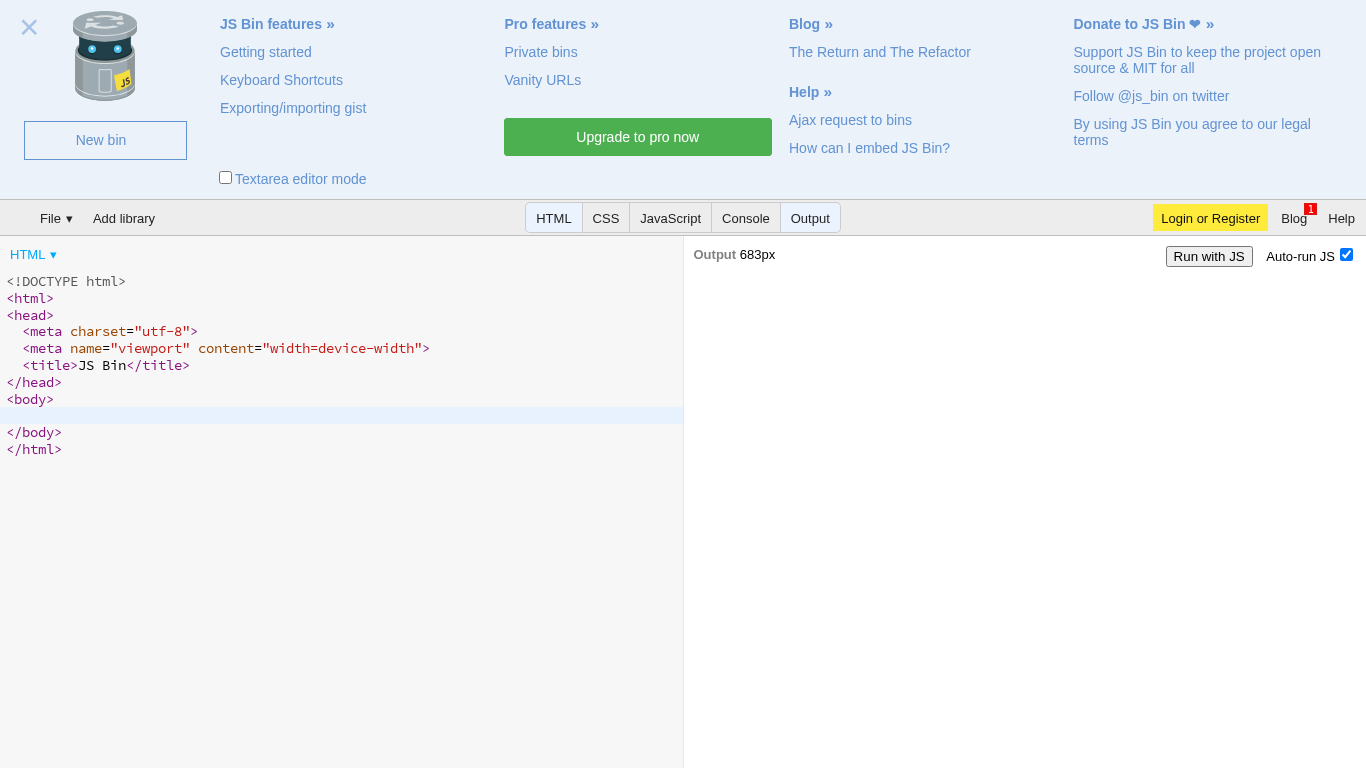Click the Run with JS button

pos(1209,256)
